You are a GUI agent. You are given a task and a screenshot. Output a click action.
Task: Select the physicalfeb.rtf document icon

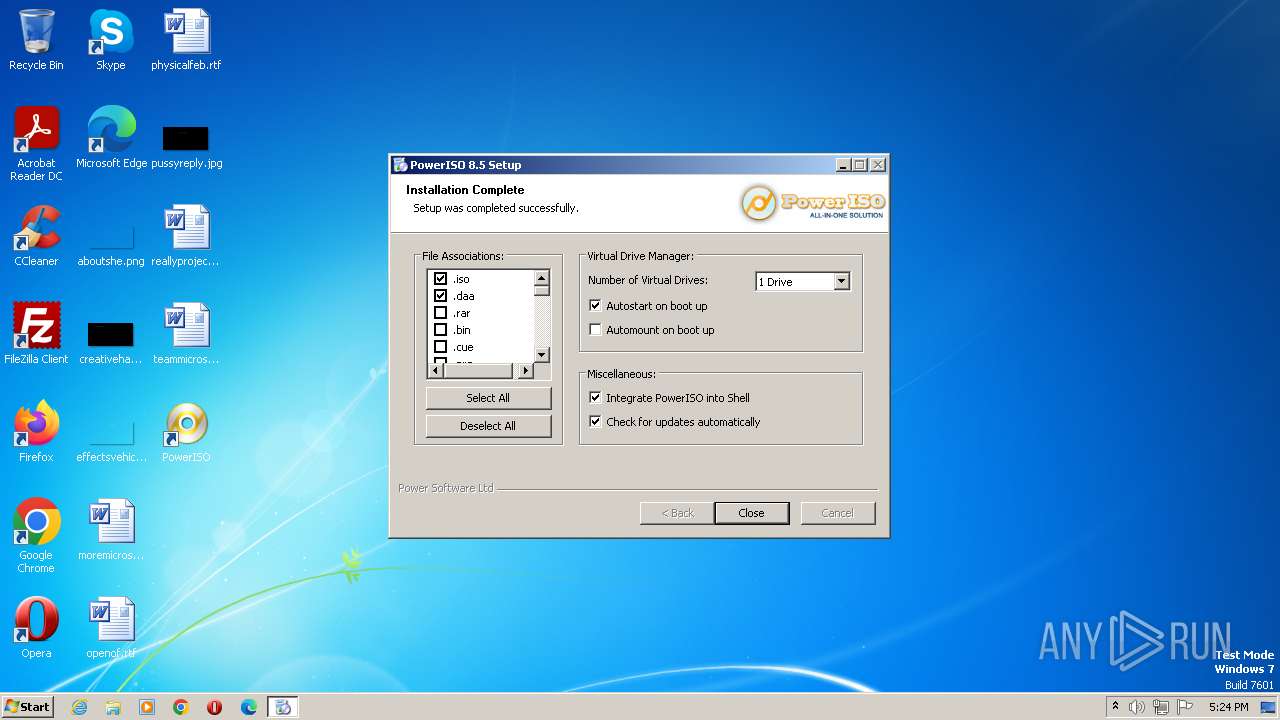pos(186,40)
